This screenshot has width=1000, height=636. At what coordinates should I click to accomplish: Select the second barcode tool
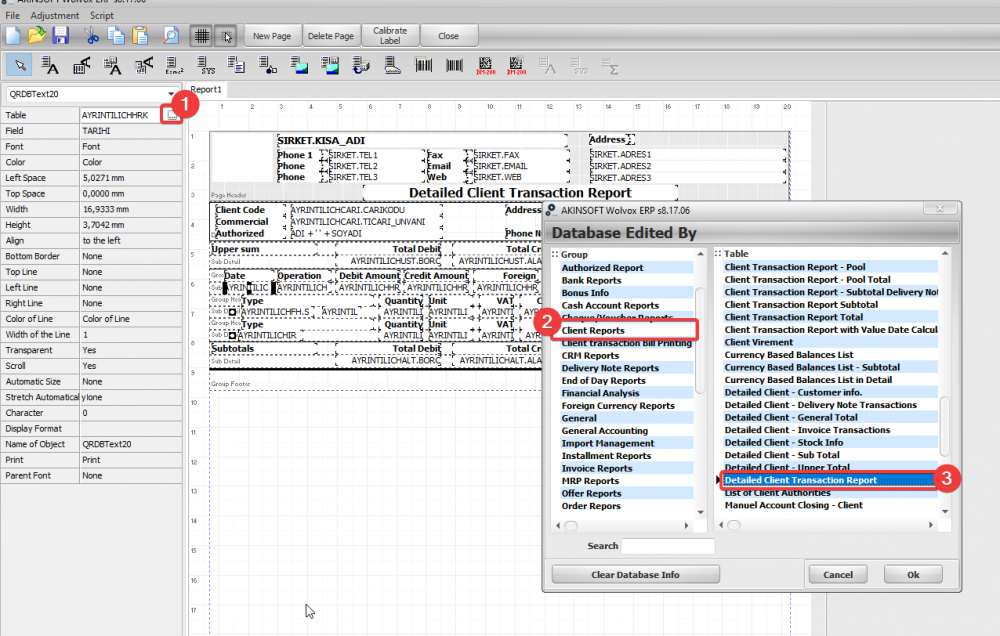pyautogui.click(x=454, y=65)
